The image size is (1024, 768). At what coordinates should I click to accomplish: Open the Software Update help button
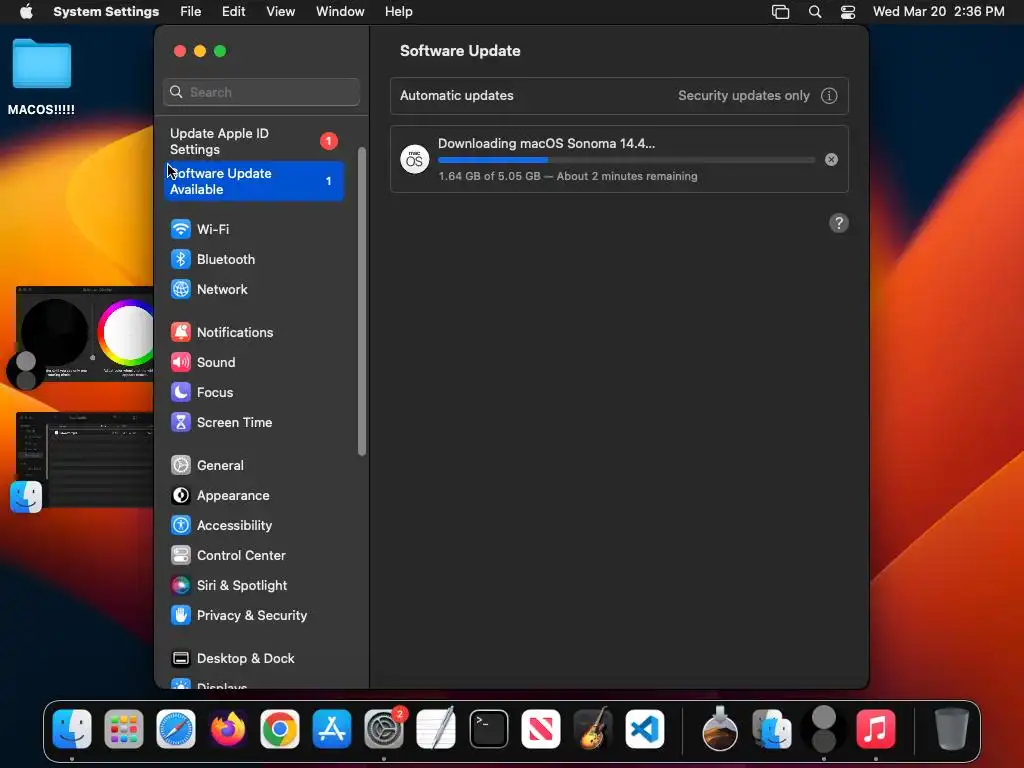point(839,223)
